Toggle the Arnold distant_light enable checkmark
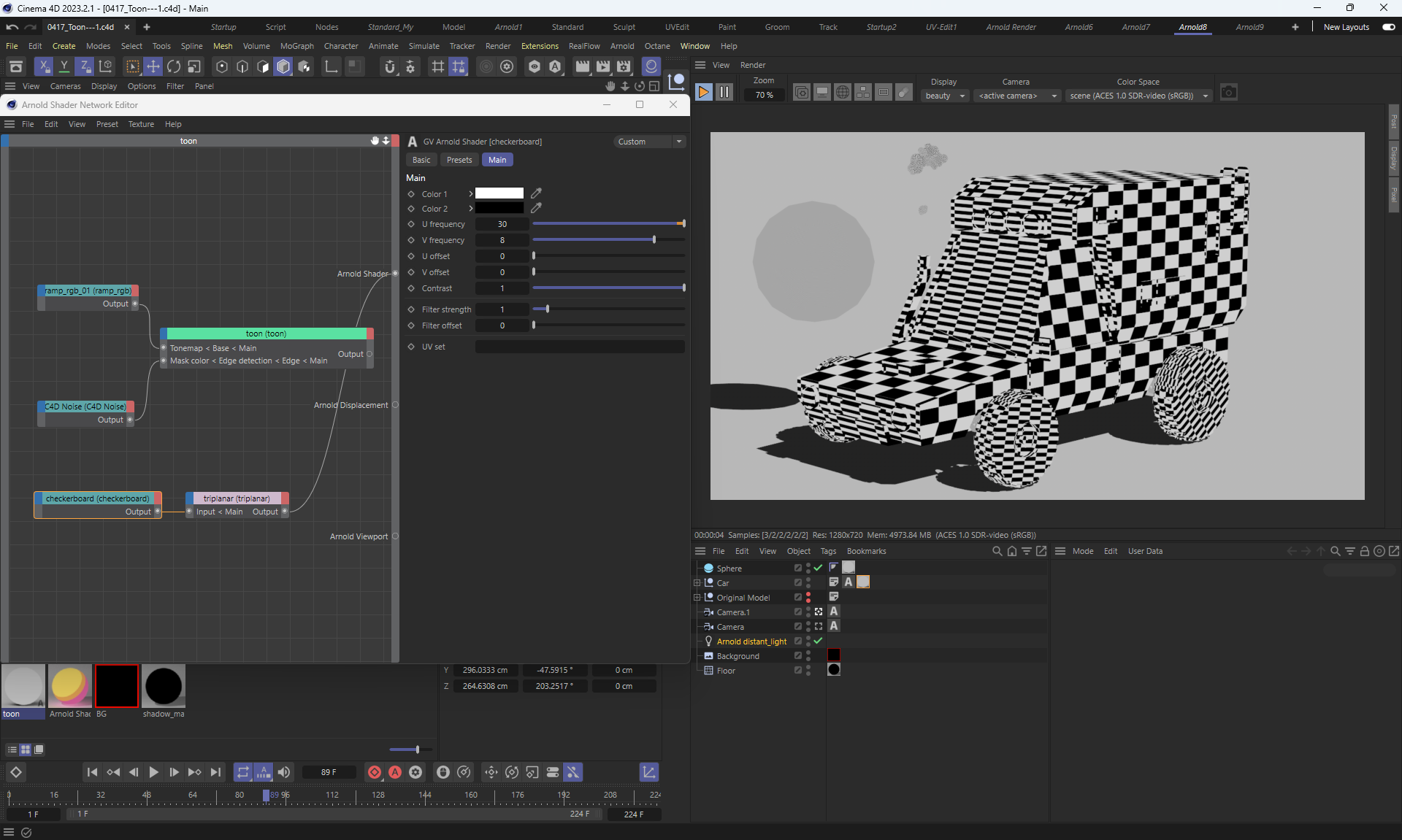The width and height of the screenshot is (1402, 840). (x=819, y=641)
